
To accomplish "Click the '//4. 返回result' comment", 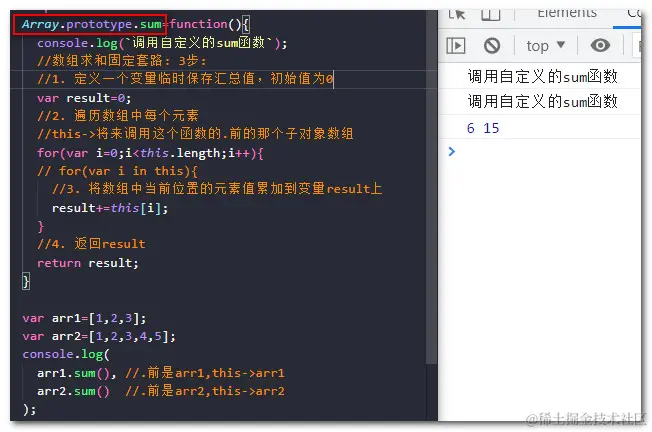I will (x=91, y=244).
